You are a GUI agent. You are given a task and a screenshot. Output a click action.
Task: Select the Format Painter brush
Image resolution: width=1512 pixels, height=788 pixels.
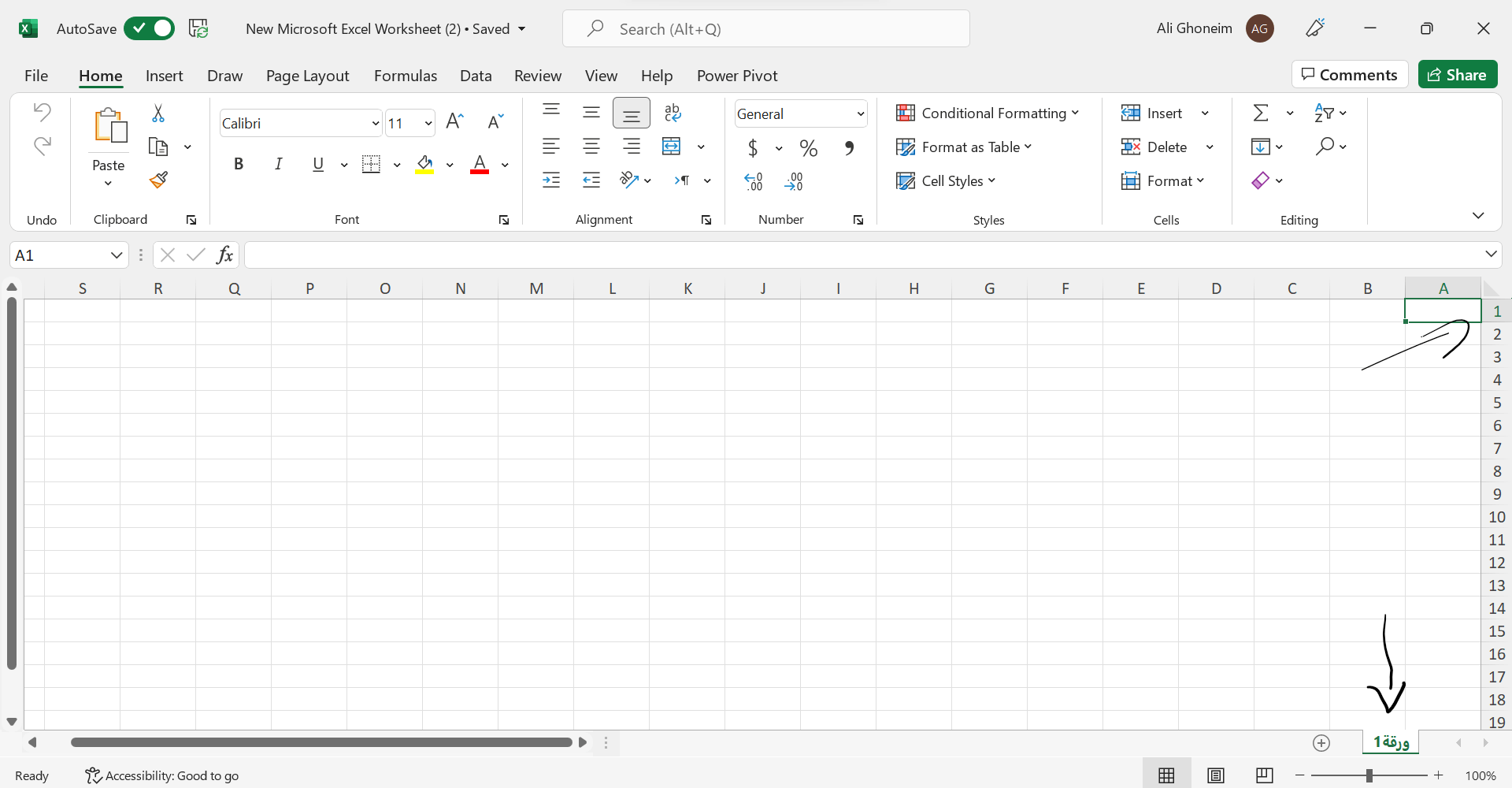(x=158, y=180)
